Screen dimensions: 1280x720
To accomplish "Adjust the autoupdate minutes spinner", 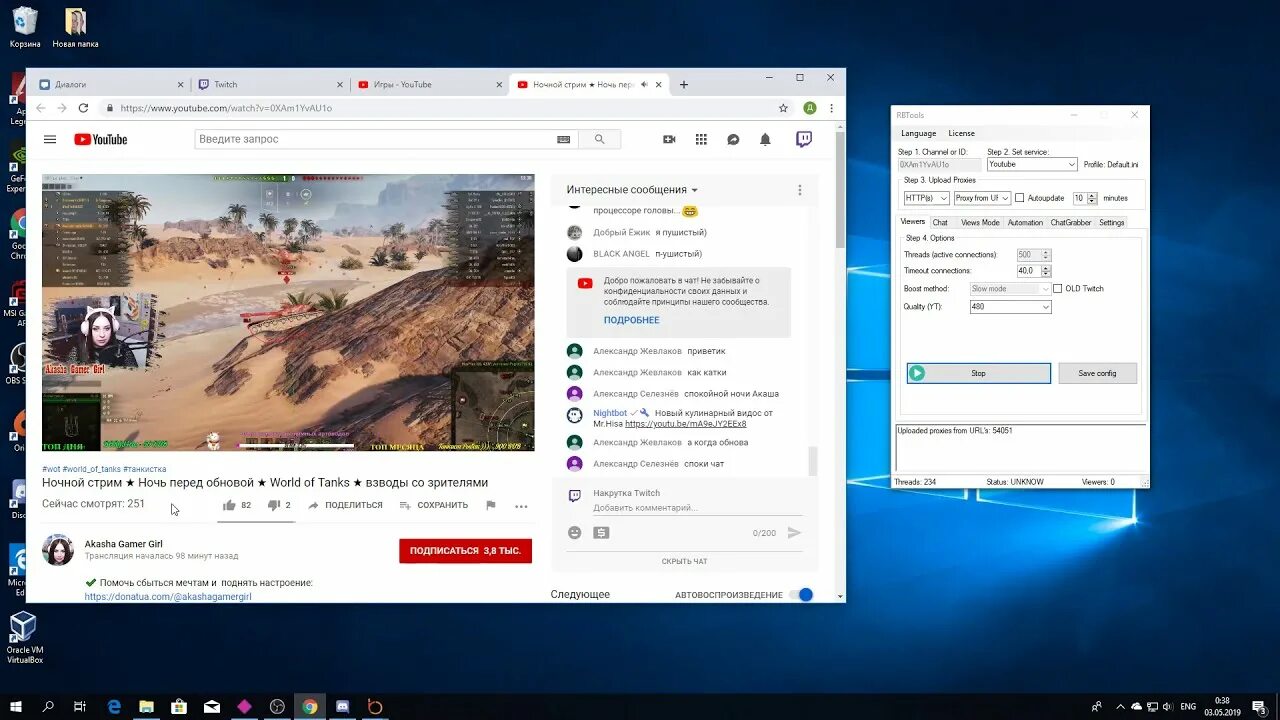I will [1092, 198].
